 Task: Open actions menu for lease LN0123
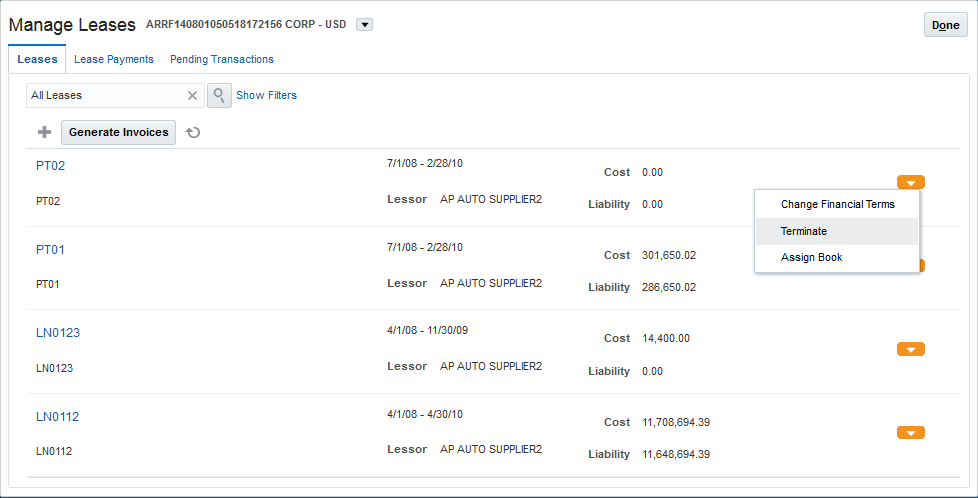[x=911, y=349]
